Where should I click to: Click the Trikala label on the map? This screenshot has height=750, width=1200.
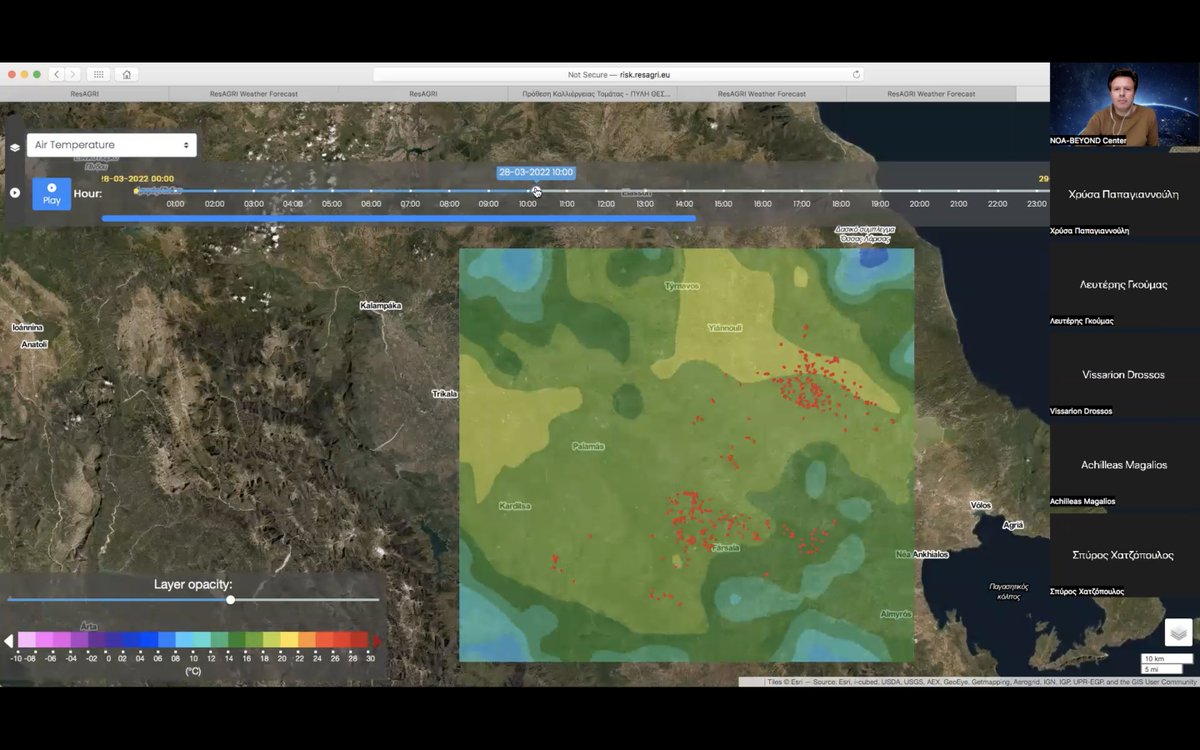tap(444, 394)
